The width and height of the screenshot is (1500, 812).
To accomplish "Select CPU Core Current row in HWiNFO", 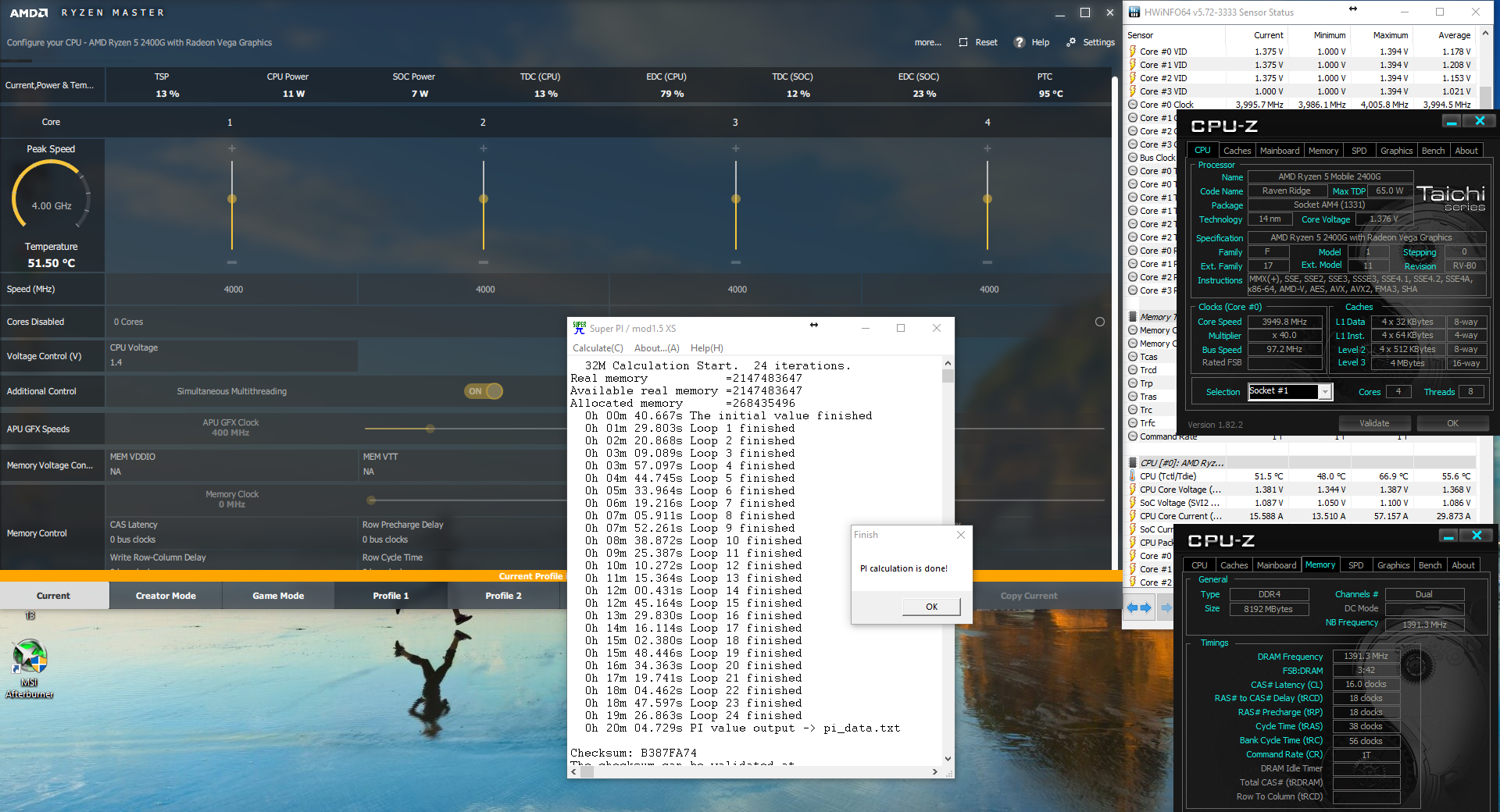I will [x=1300, y=516].
